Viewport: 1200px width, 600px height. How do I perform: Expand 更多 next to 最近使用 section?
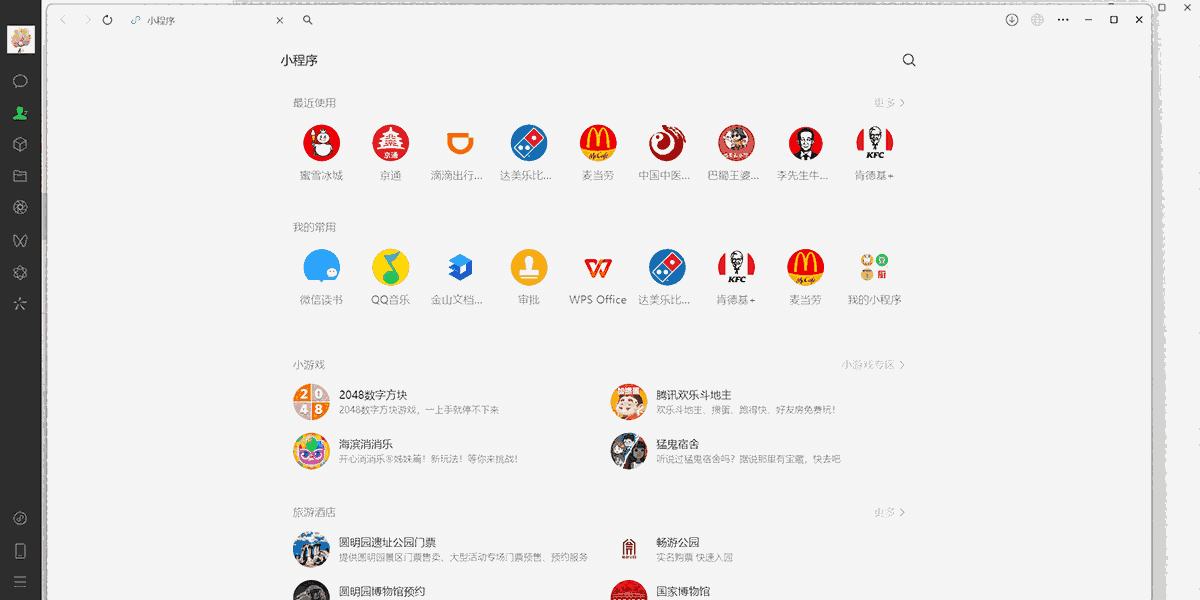point(886,102)
